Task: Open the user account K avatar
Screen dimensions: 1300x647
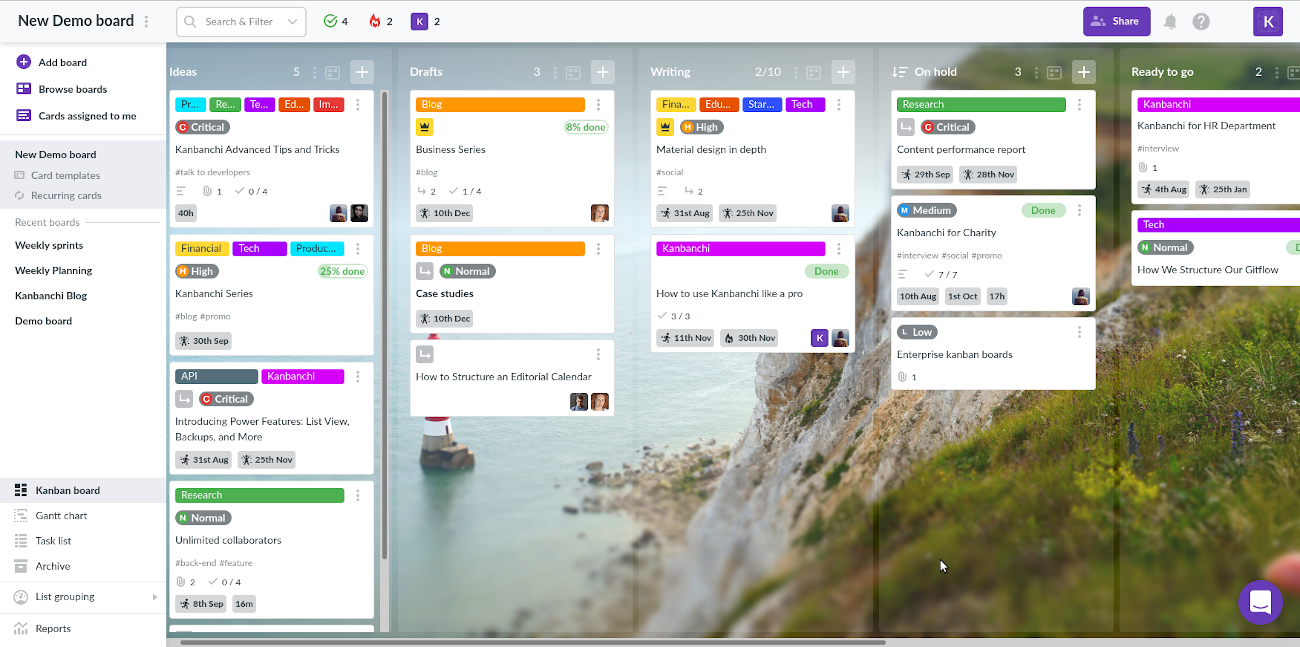Action: click(1268, 21)
